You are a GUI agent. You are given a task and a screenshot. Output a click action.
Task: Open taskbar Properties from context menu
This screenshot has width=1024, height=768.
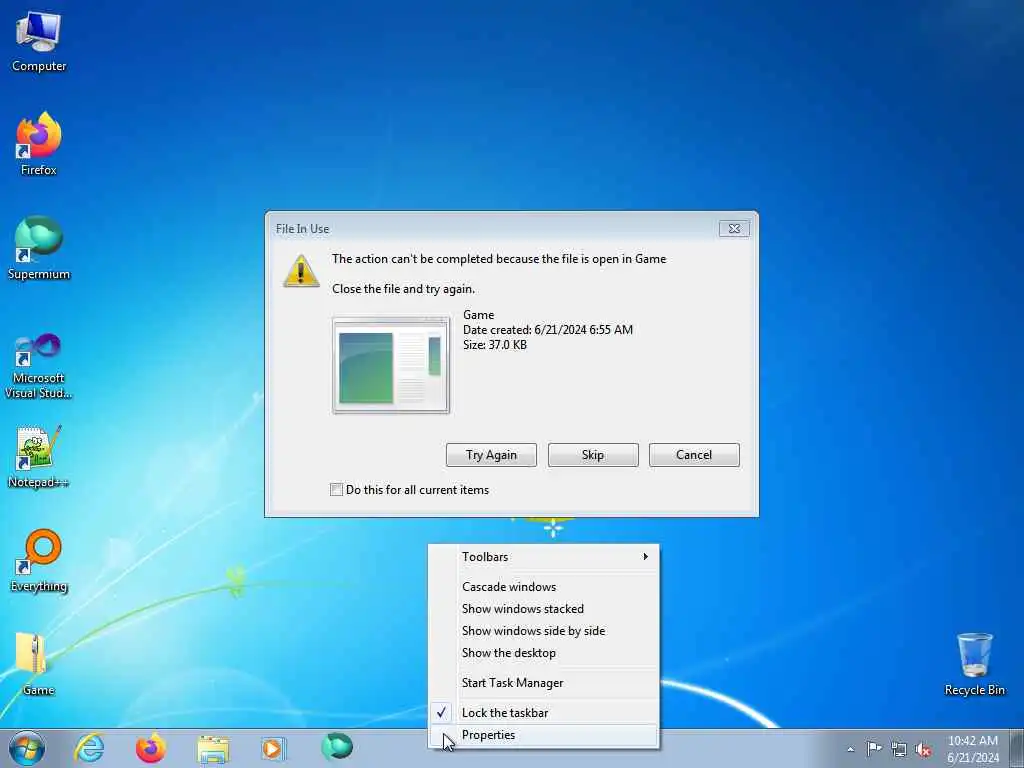tap(543, 735)
